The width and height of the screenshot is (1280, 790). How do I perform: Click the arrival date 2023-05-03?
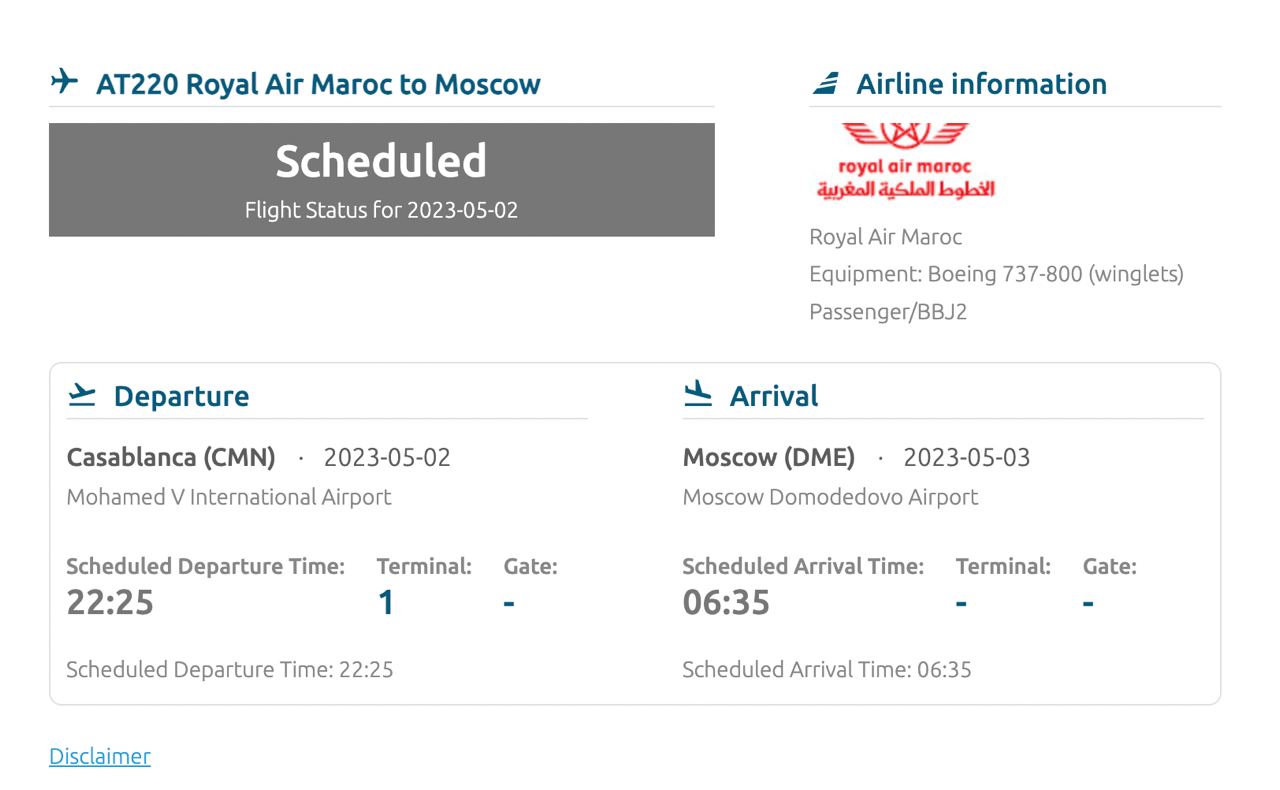point(966,457)
